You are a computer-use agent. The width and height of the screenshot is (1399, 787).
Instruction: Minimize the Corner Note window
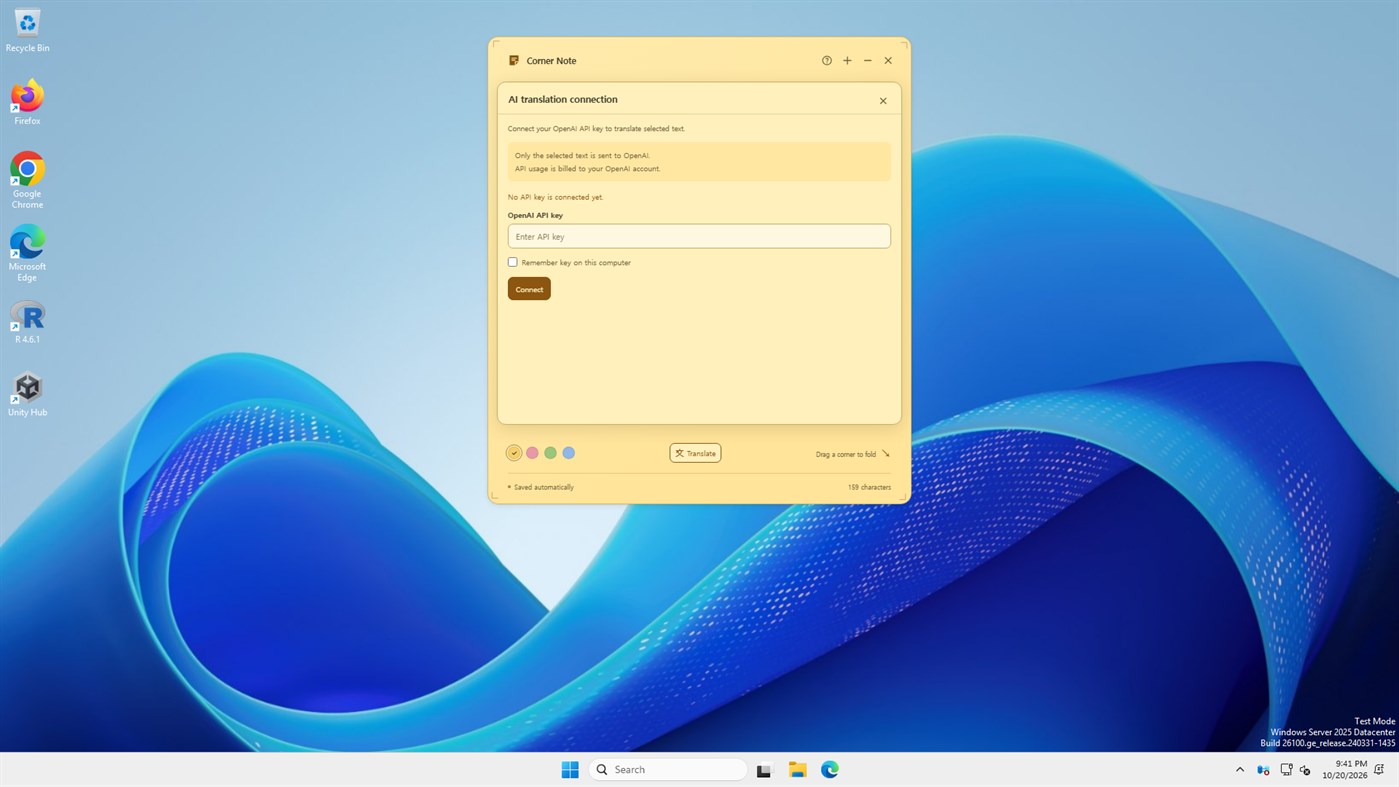868,61
